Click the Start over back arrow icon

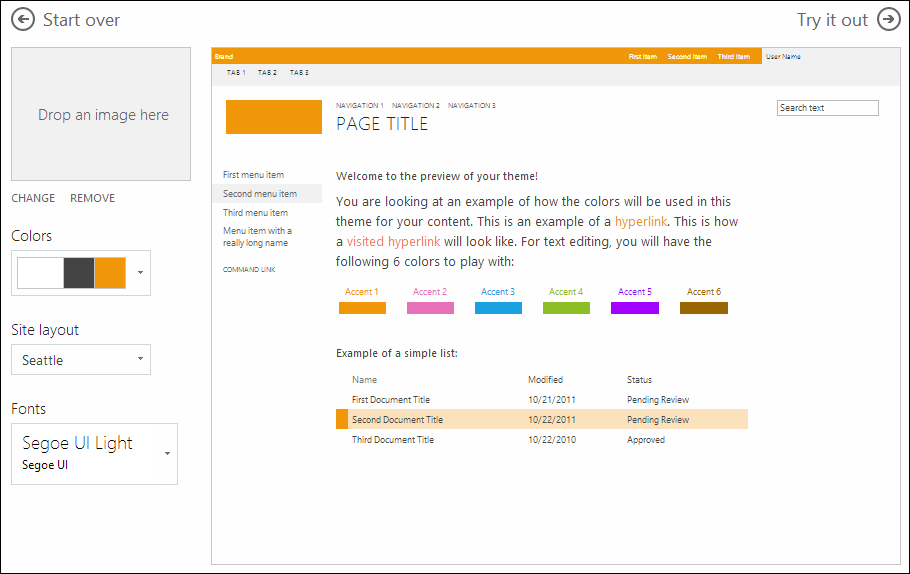click(x=23, y=20)
